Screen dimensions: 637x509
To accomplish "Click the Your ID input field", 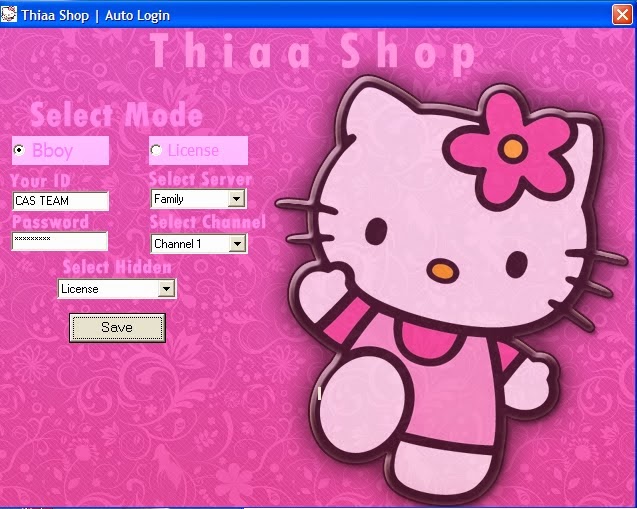I will (61, 201).
